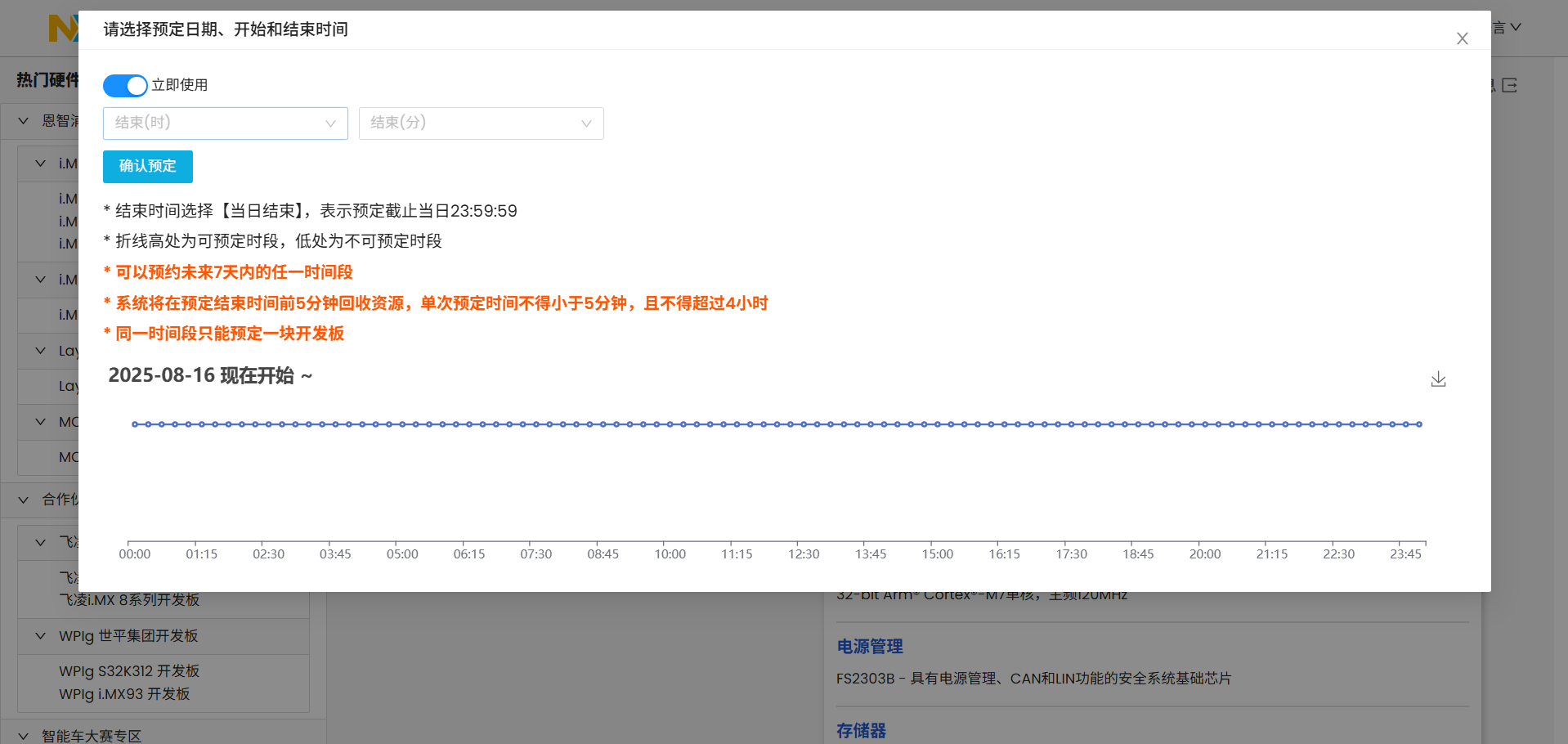Viewport: 1568px width, 744px height.
Task: Open 飞凌i.MX 8系列开发板 in the sidebar
Action: click(x=129, y=600)
